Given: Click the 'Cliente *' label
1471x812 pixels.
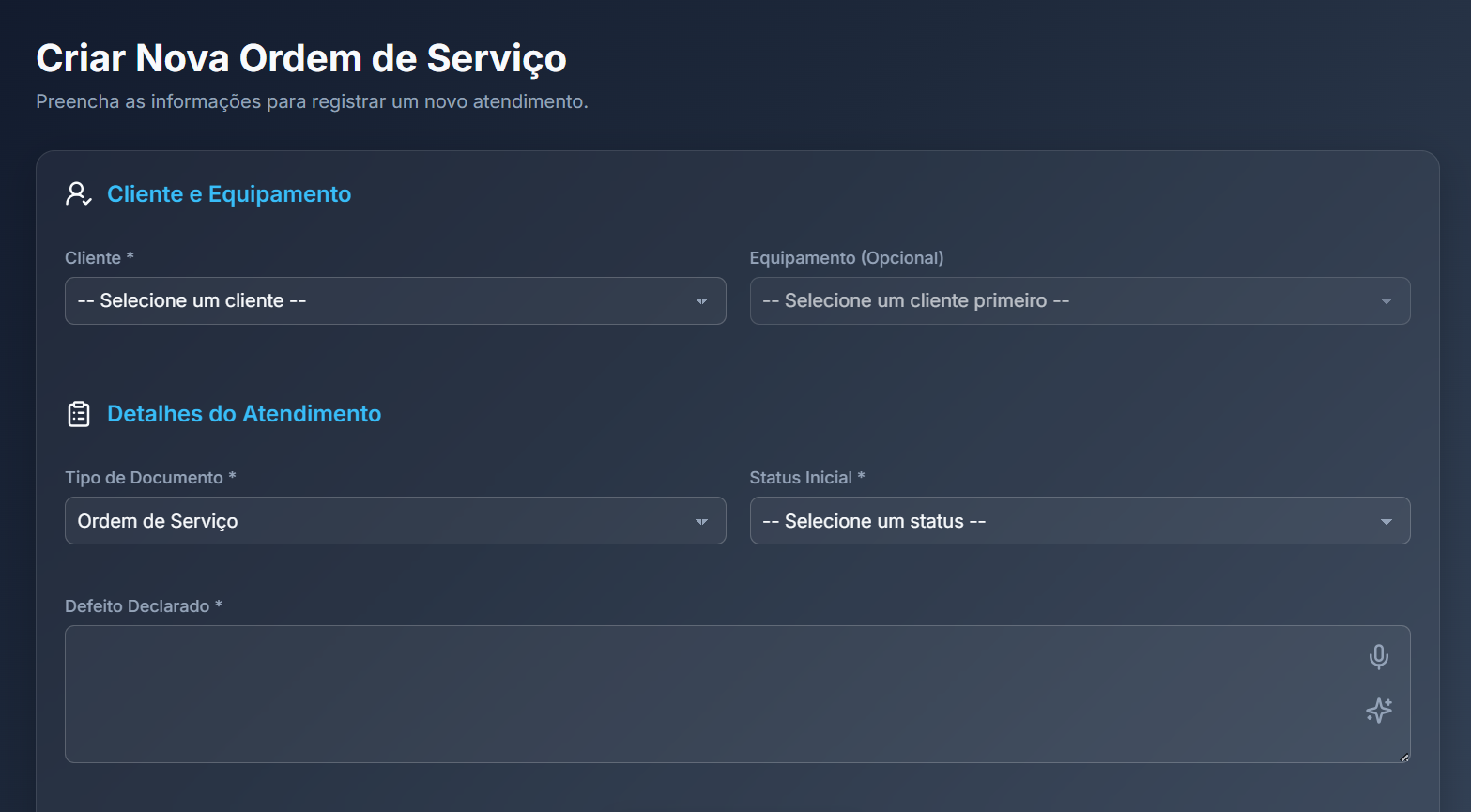Looking at the screenshot, I should pos(100,258).
